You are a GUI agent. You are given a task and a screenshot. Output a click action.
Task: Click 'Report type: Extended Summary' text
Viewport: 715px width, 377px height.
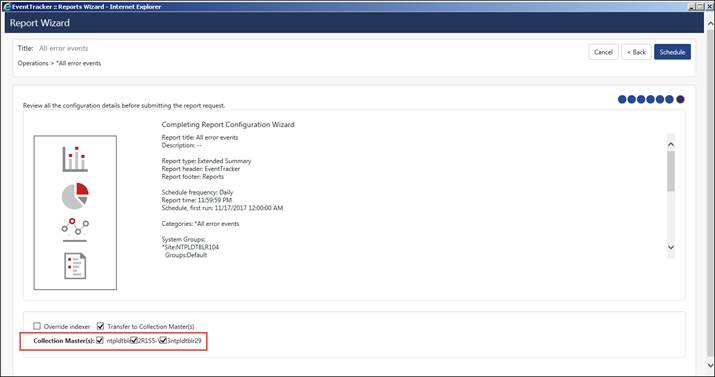point(206,161)
